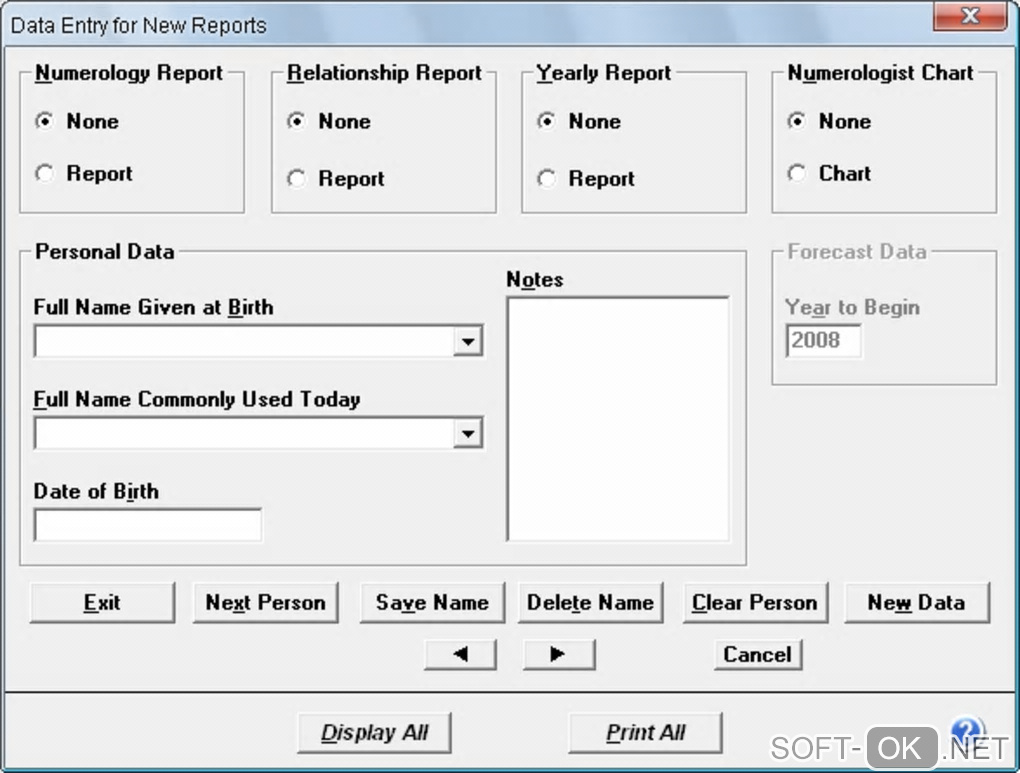Screen dimensions: 1020x773
Task: Open the blue help question mark icon
Action: [x=966, y=731]
